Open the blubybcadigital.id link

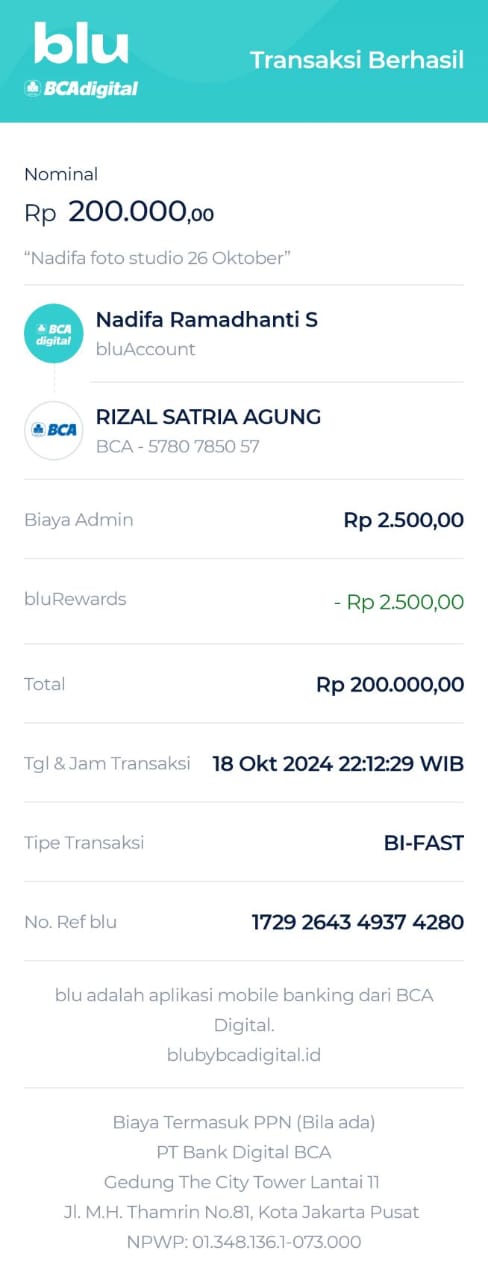(x=244, y=1054)
